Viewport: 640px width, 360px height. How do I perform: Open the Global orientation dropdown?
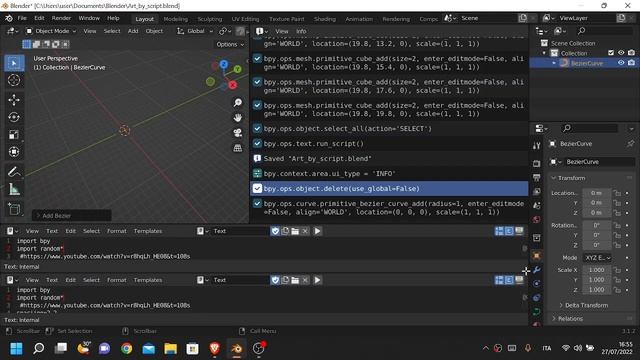(x=195, y=31)
